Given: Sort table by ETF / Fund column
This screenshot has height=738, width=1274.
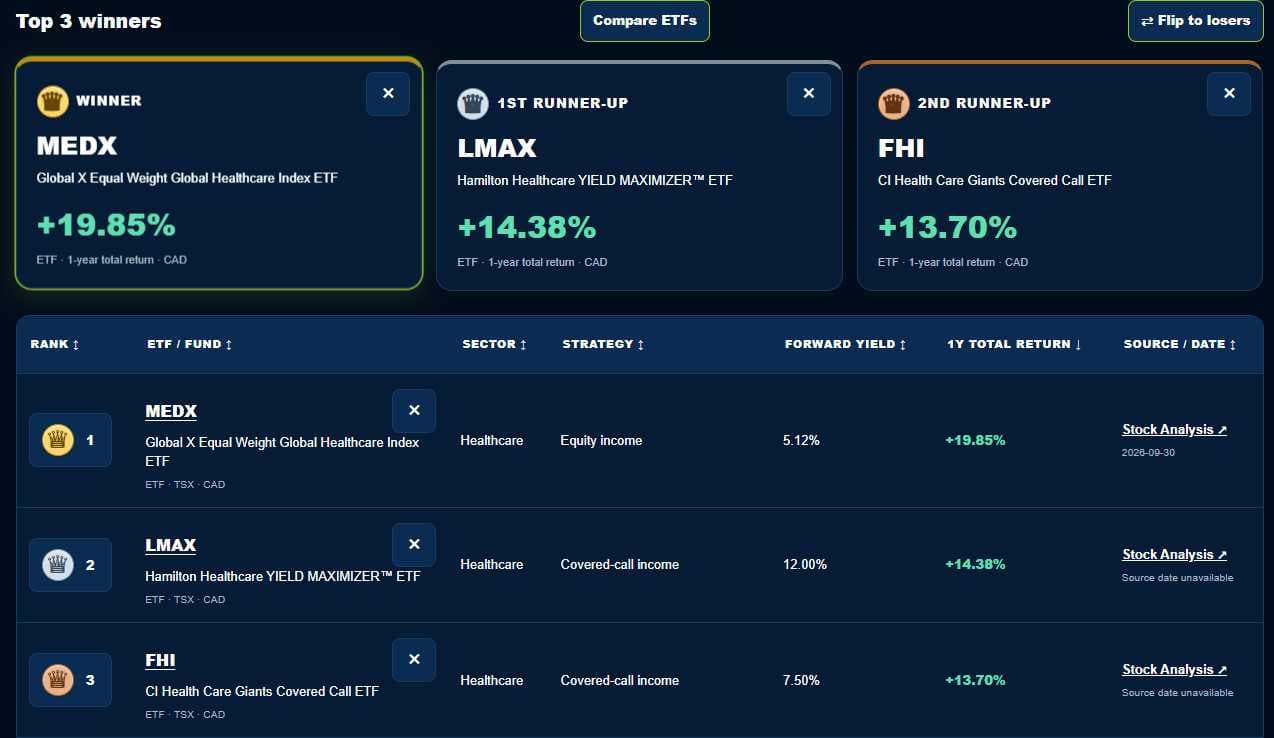Looking at the screenshot, I should [x=190, y=344].
